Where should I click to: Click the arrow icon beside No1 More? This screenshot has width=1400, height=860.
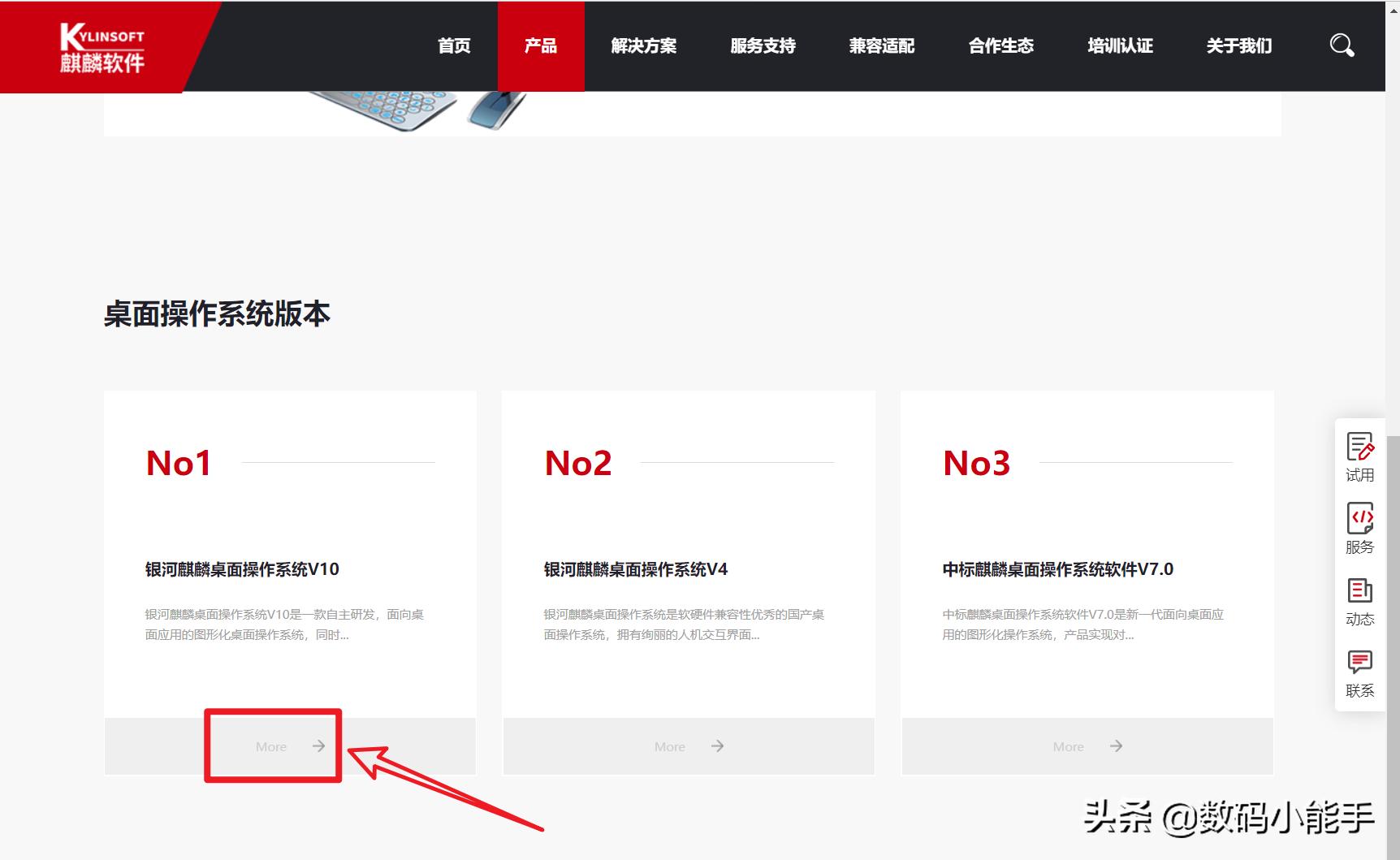[x=320, y=745]
